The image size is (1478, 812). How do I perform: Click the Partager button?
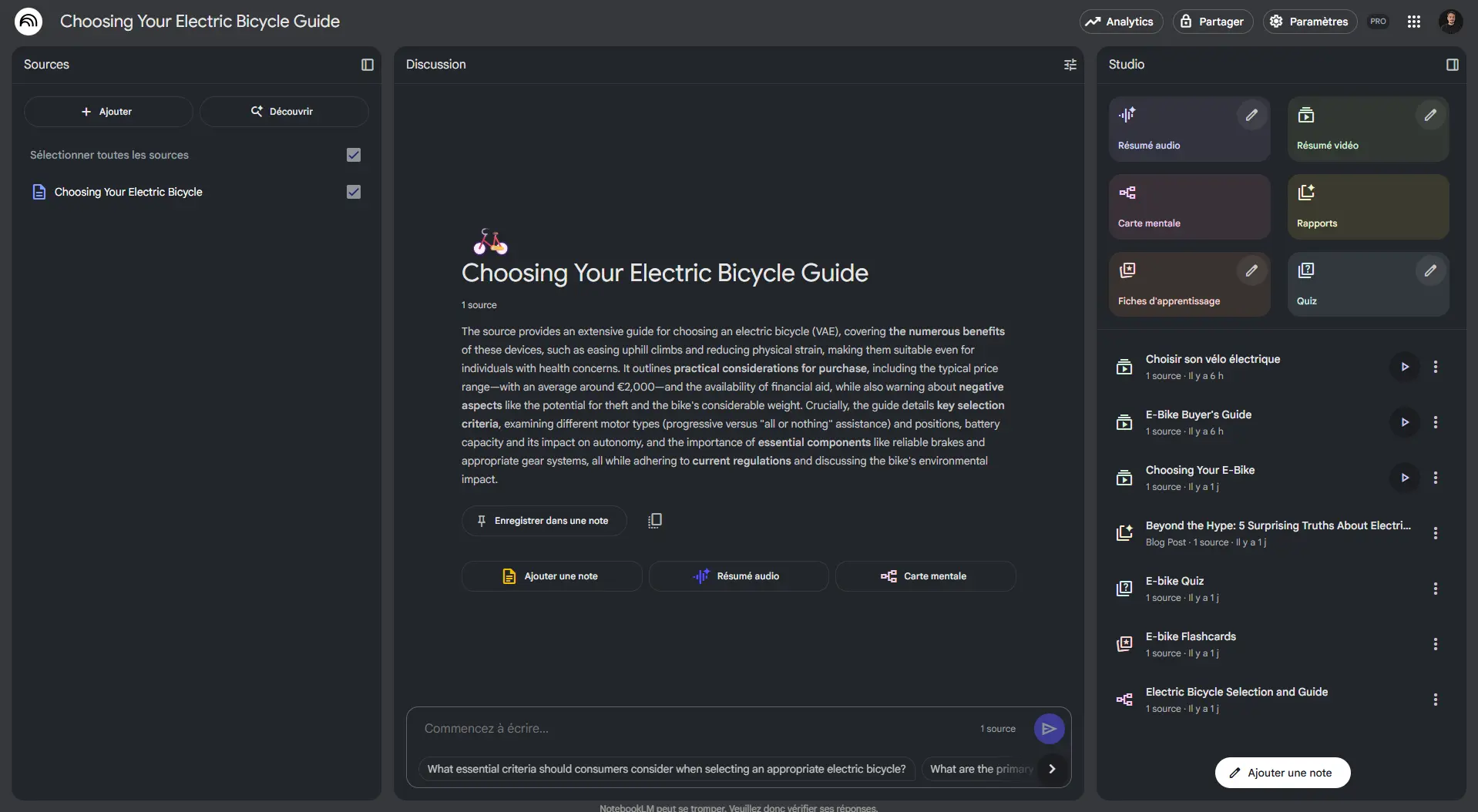pos(1213,22)
